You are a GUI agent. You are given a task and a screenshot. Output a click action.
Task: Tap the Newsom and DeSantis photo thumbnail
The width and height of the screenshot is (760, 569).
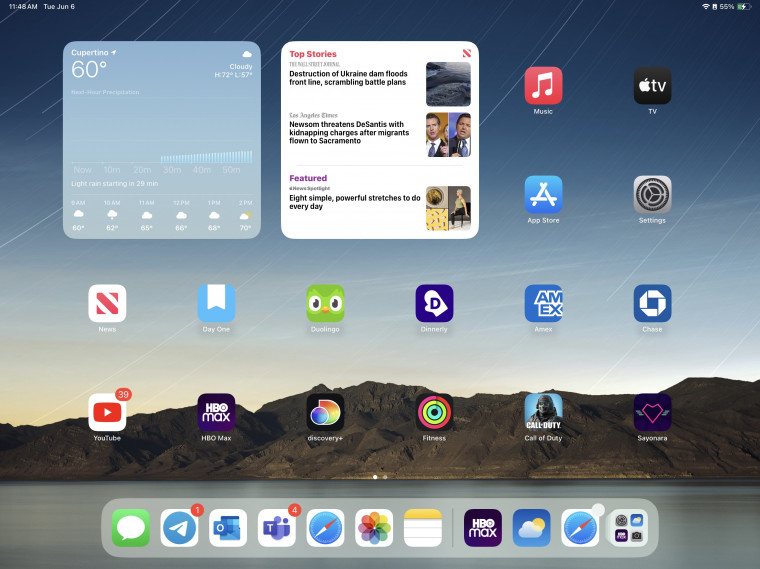tap(448, 135)
